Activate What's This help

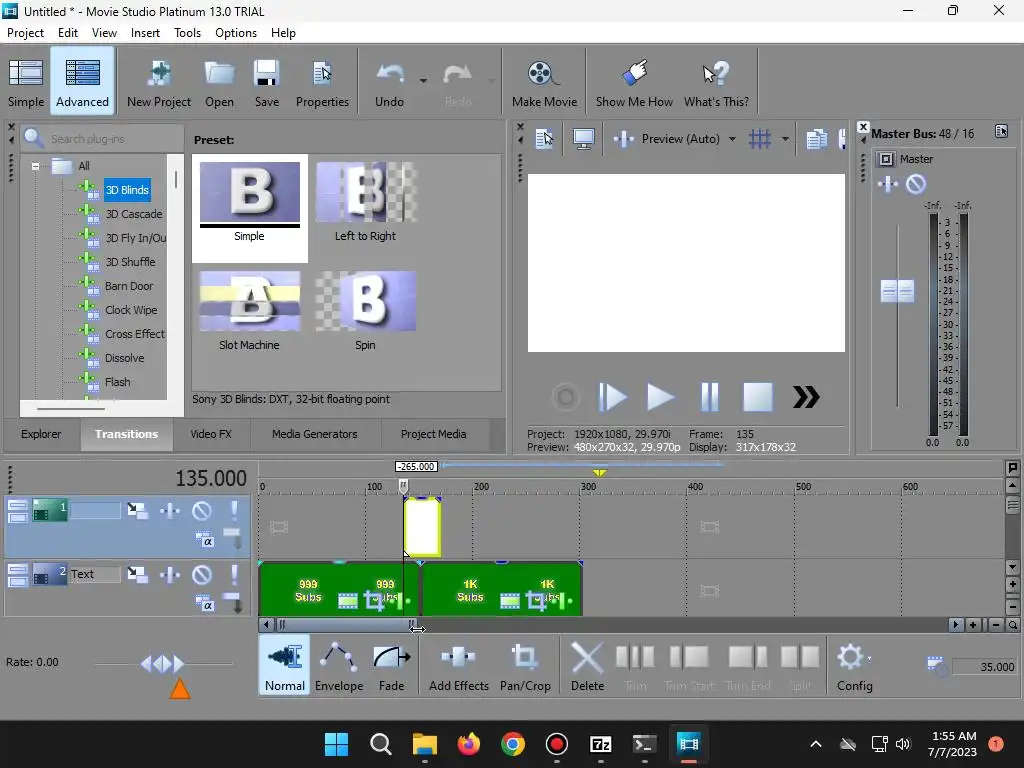(716, 83)
